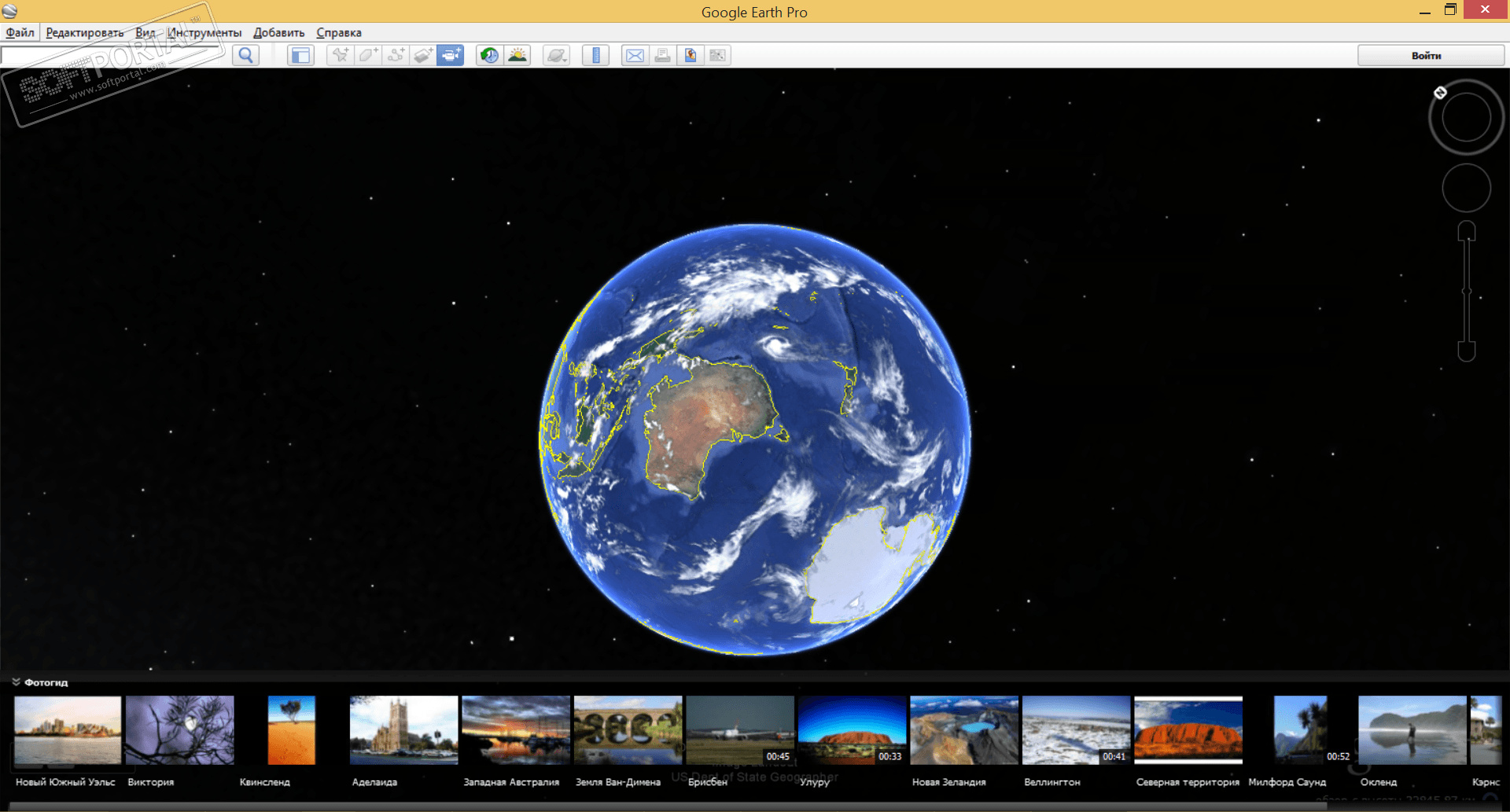Click the Северная территория caption text

(1188, 782)
